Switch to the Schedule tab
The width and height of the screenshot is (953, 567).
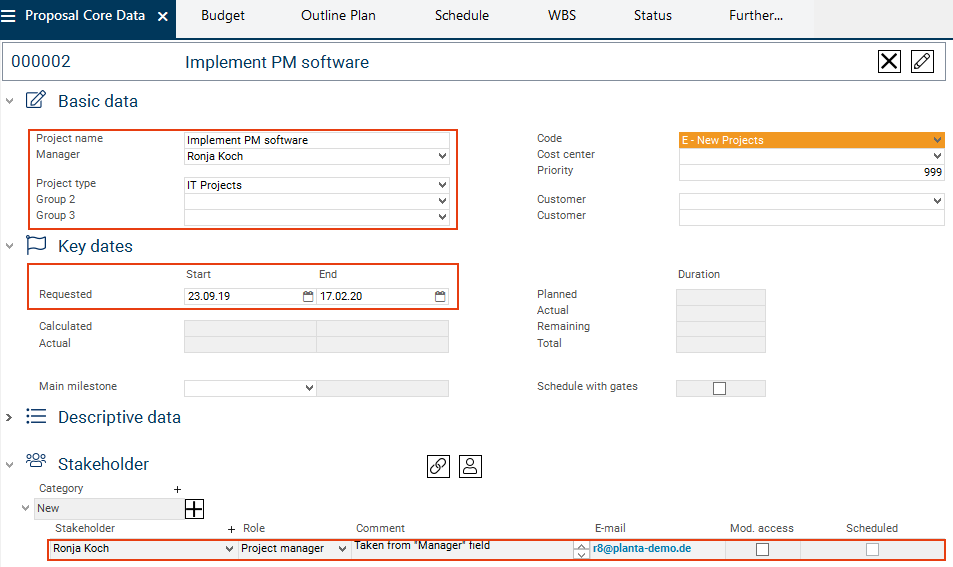(461, 16)
